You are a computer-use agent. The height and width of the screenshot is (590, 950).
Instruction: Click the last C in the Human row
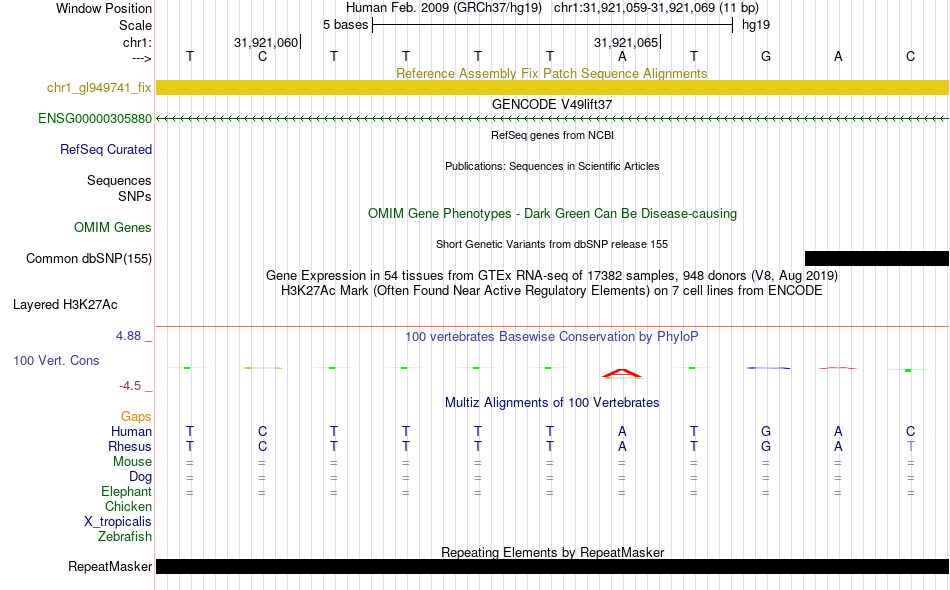click(x=910, y=431)
